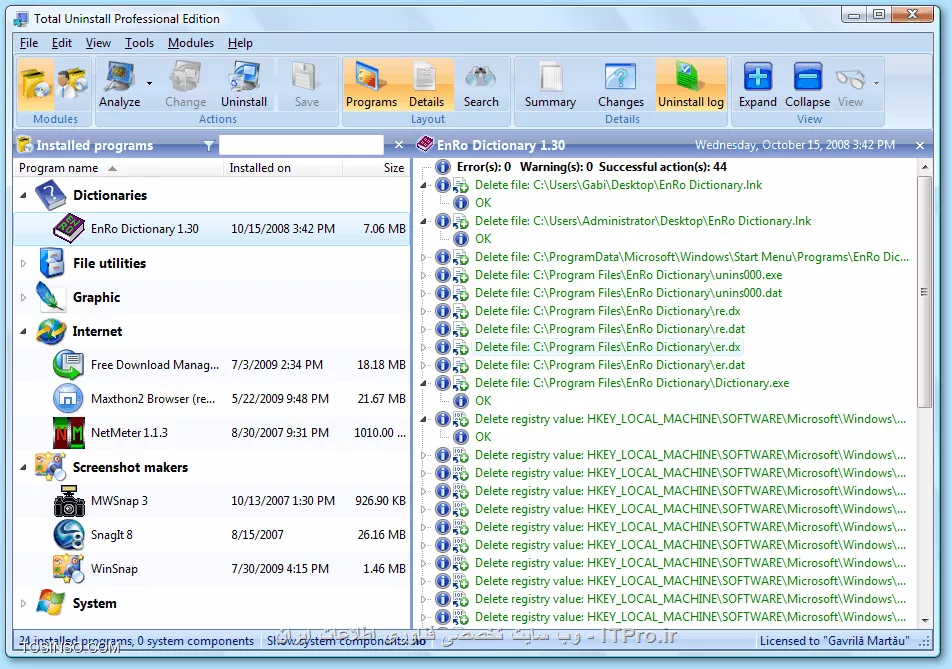Click the Dictionaries book icon

click(x=50, y=195)
